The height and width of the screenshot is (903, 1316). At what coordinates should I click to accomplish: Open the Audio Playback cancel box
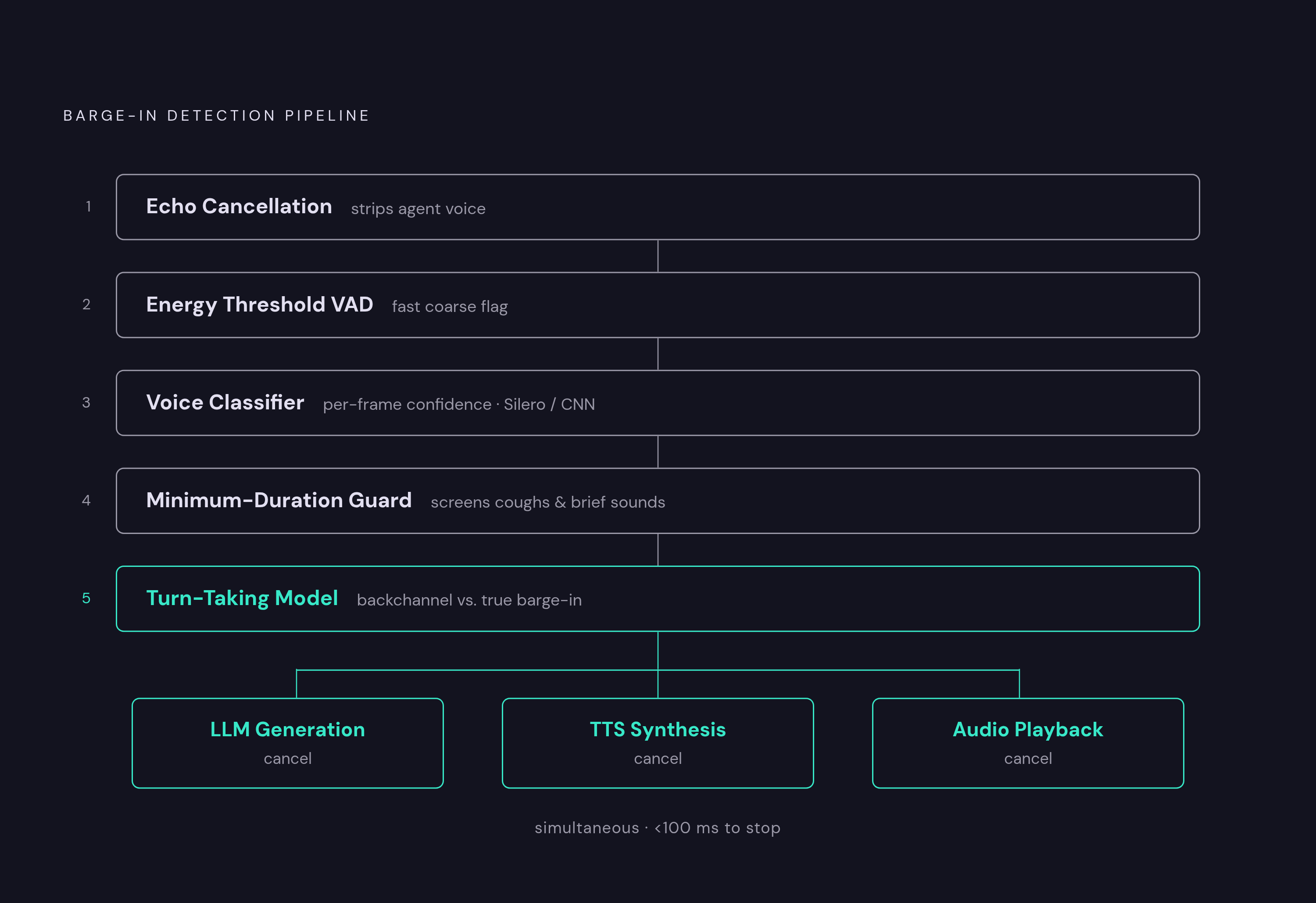coord(1028,743)
